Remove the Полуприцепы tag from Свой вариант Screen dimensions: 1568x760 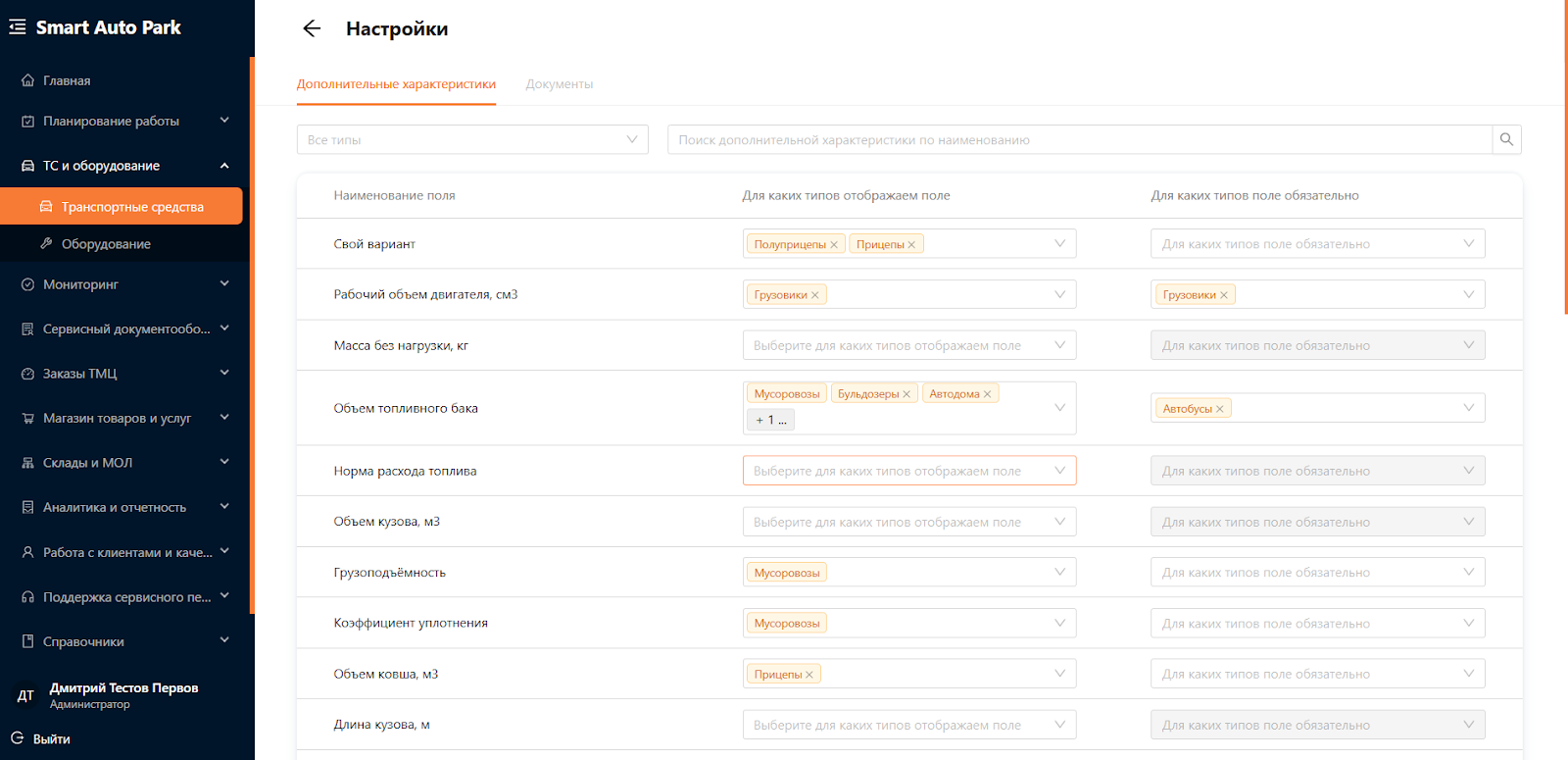coord(834,245)
